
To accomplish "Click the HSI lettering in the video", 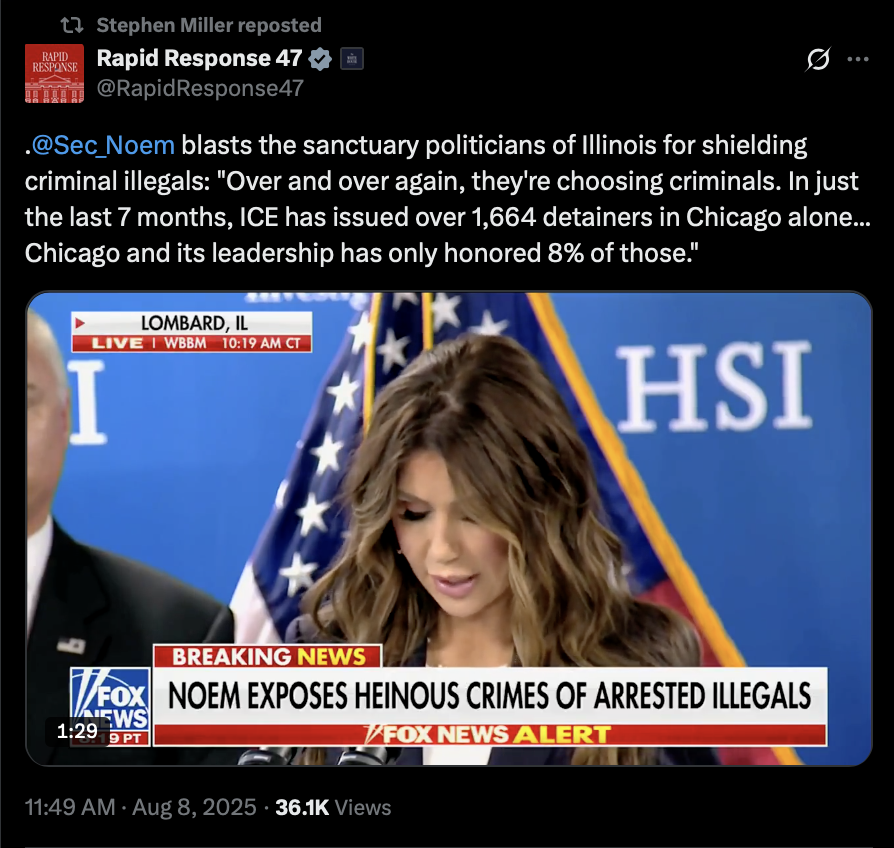I will coord(714,386).
